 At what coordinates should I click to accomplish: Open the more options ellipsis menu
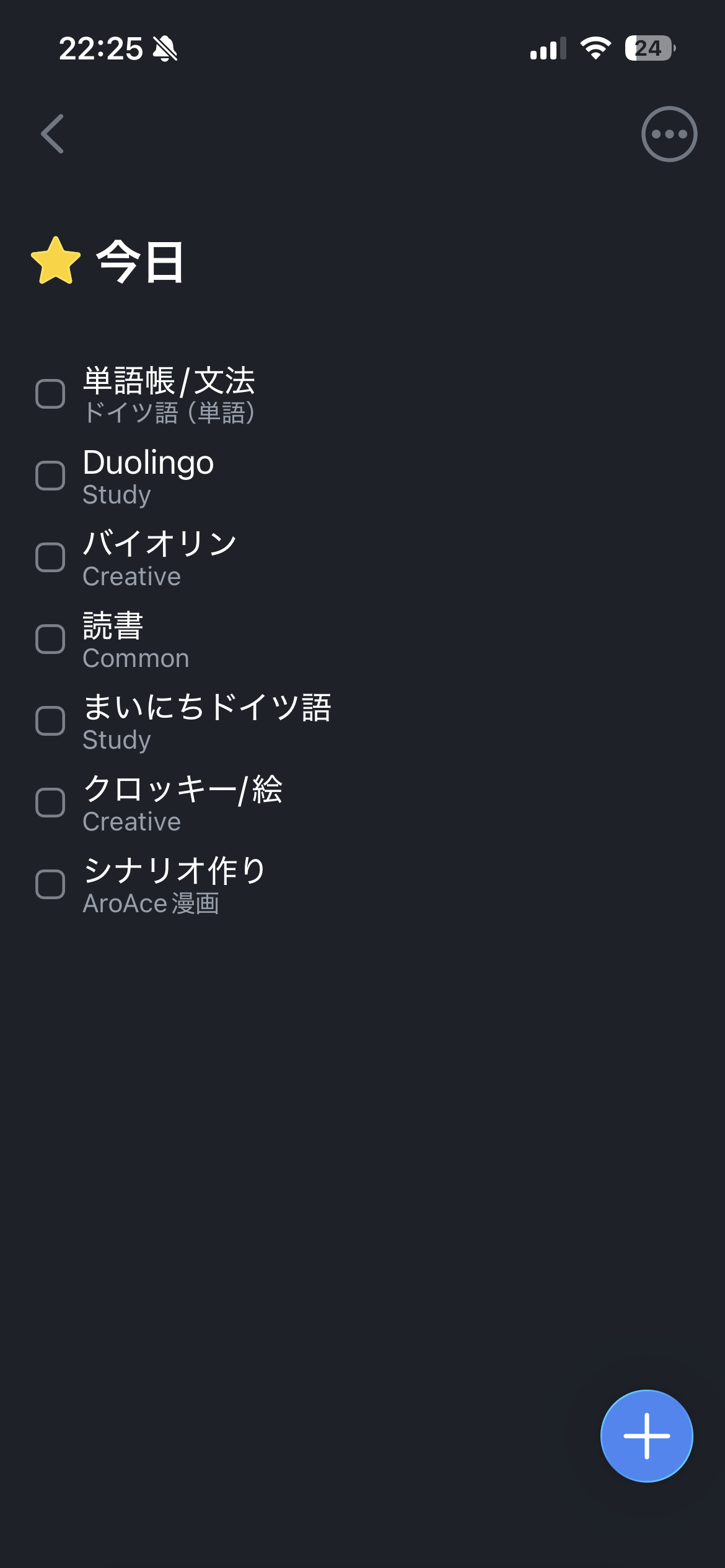pos(669,134)
